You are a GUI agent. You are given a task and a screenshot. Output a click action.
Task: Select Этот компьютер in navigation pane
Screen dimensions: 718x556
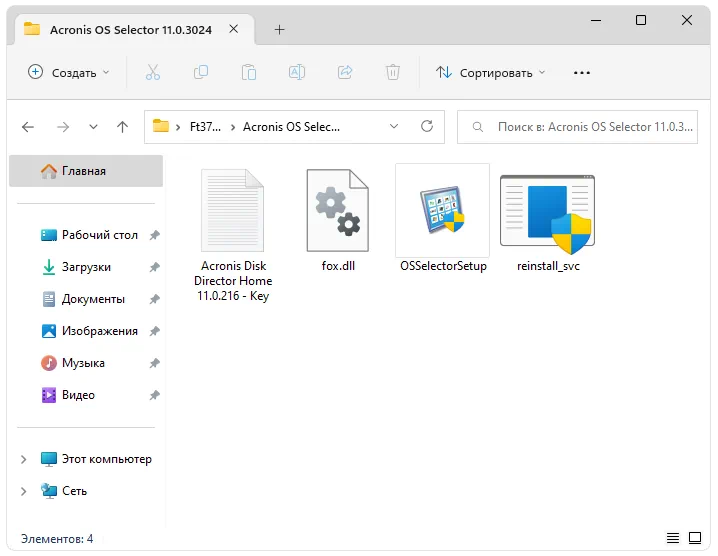tap(96, 459)
